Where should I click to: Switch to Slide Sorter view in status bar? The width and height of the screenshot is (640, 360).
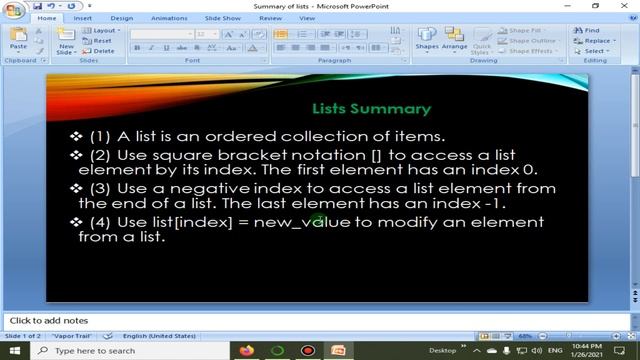496,336
